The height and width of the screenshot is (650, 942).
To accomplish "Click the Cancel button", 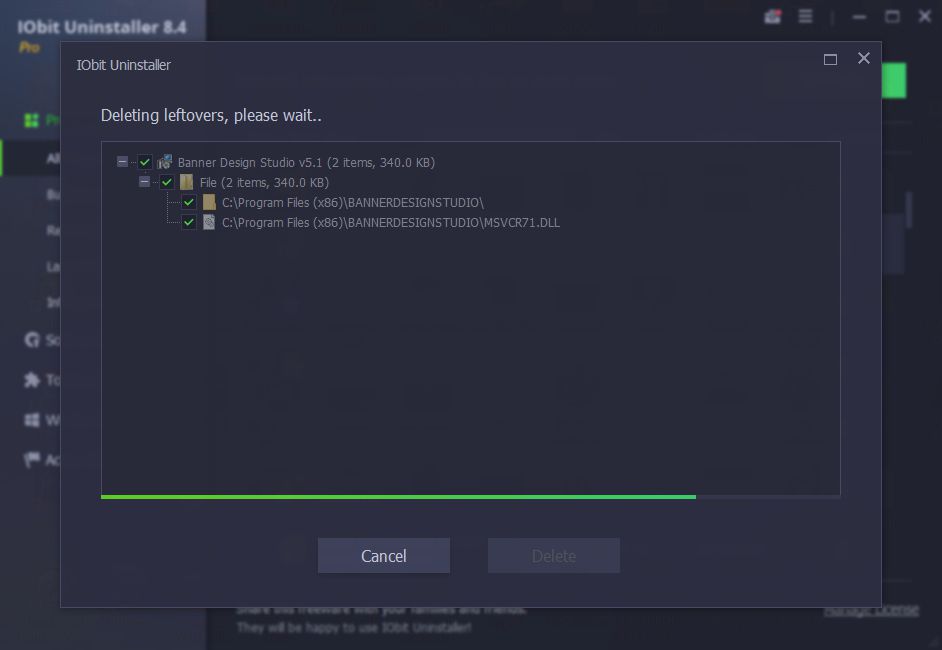I will [x=384, y=556].
